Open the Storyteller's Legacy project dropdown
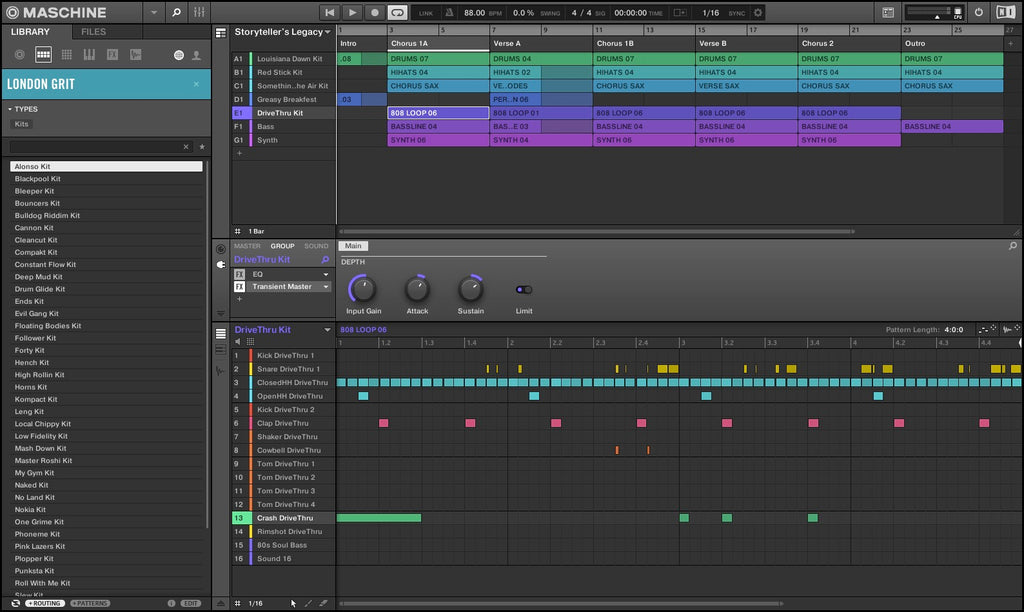This screenshot has height=612, width=1024. point(283,32)
